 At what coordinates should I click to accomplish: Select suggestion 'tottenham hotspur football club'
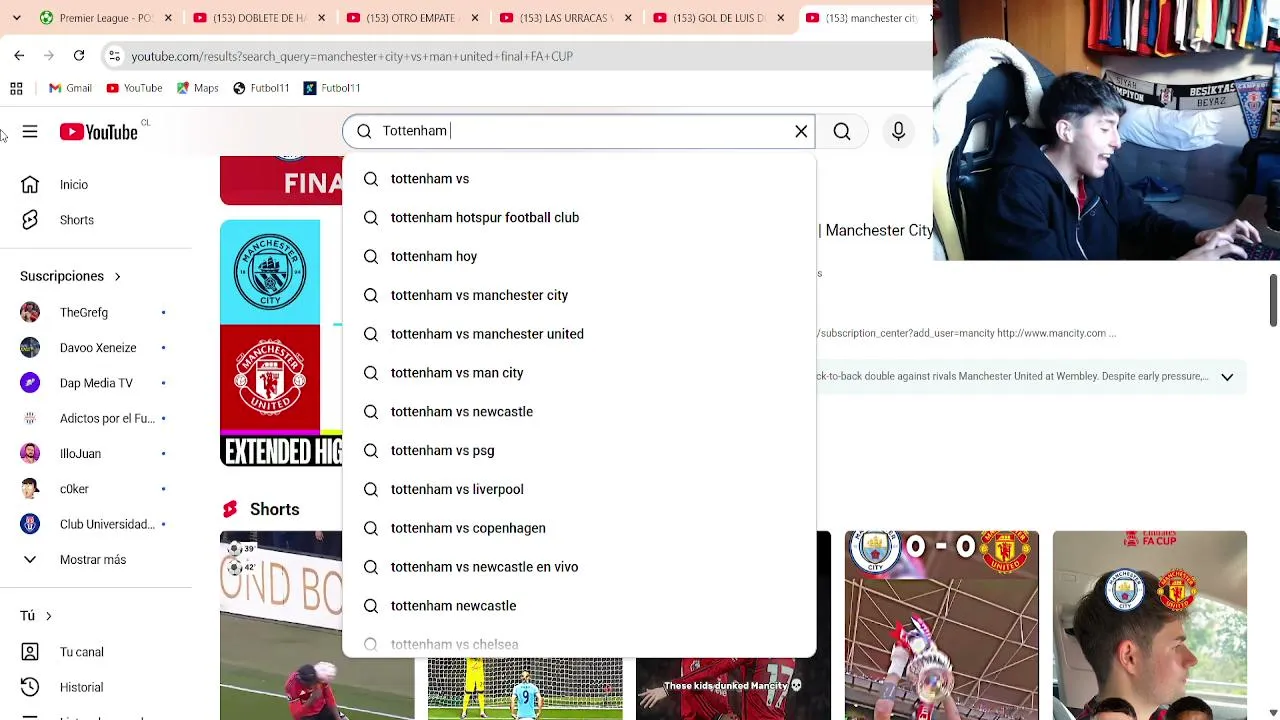pos(579,218)
